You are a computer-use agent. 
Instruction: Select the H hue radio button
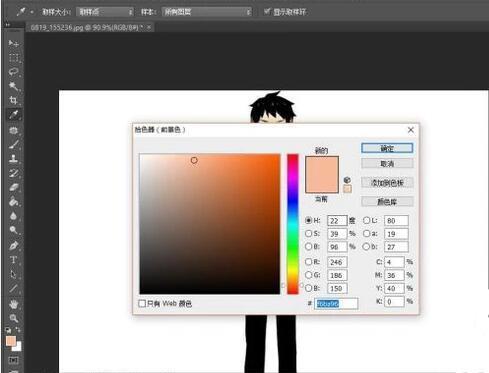(x=308, y=220)
